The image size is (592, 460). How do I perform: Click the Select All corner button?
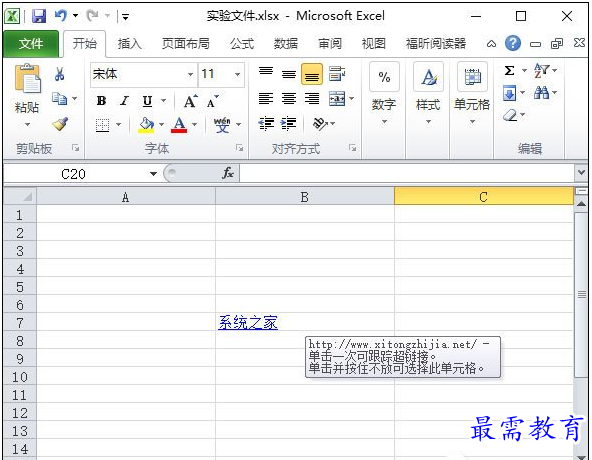[20, 197]
